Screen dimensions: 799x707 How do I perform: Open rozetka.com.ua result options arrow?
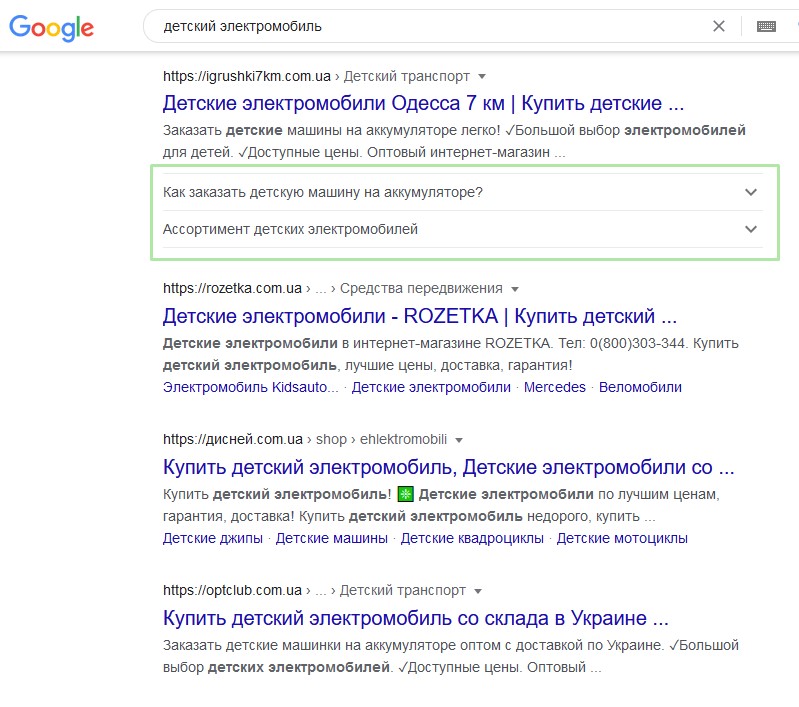pos(515,290)
